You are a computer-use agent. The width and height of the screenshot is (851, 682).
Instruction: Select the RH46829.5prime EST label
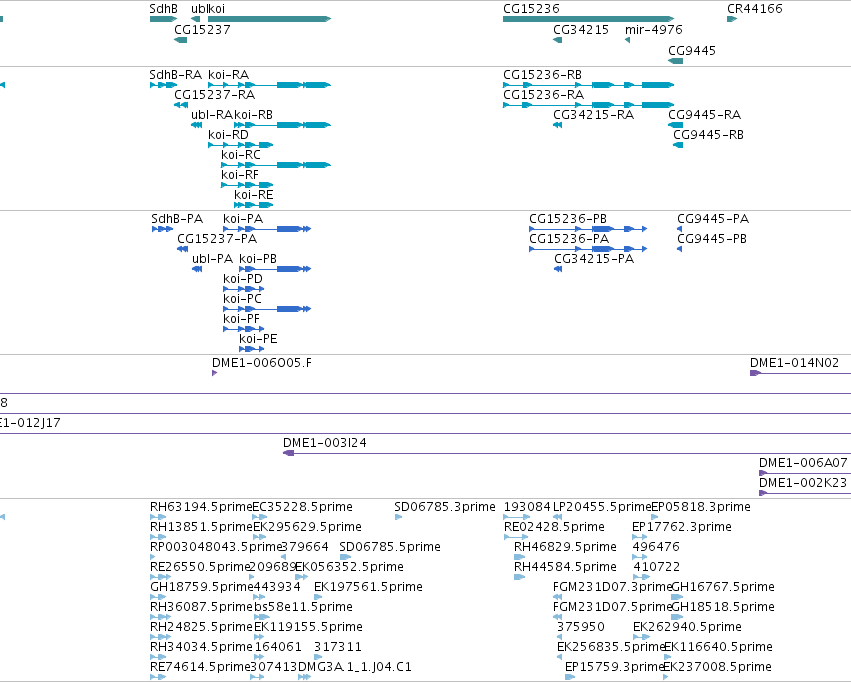pyautogui.click(x=565, y=547)
